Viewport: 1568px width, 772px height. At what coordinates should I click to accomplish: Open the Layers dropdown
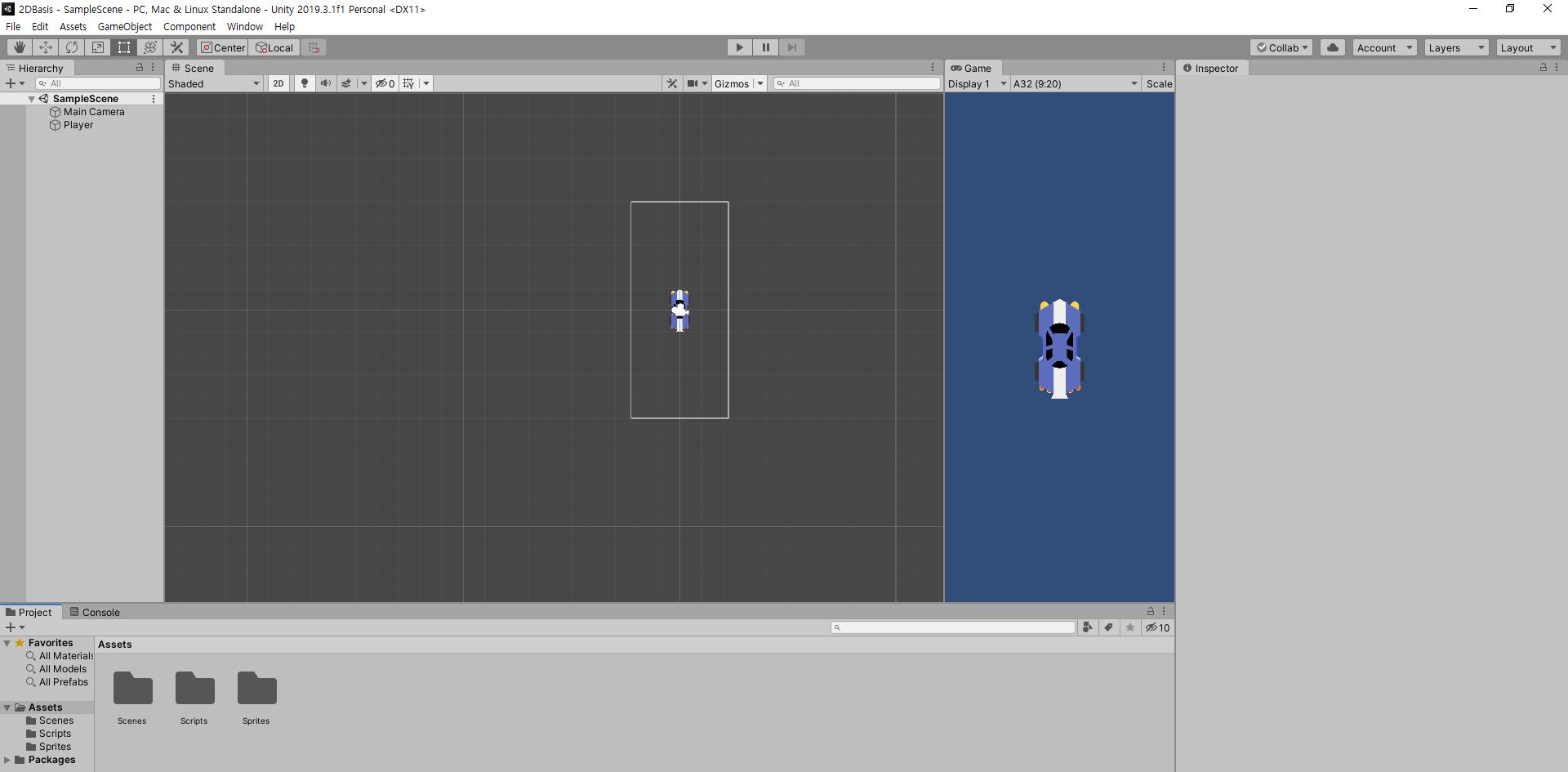pyautogui.click(x=1456, y=47)
